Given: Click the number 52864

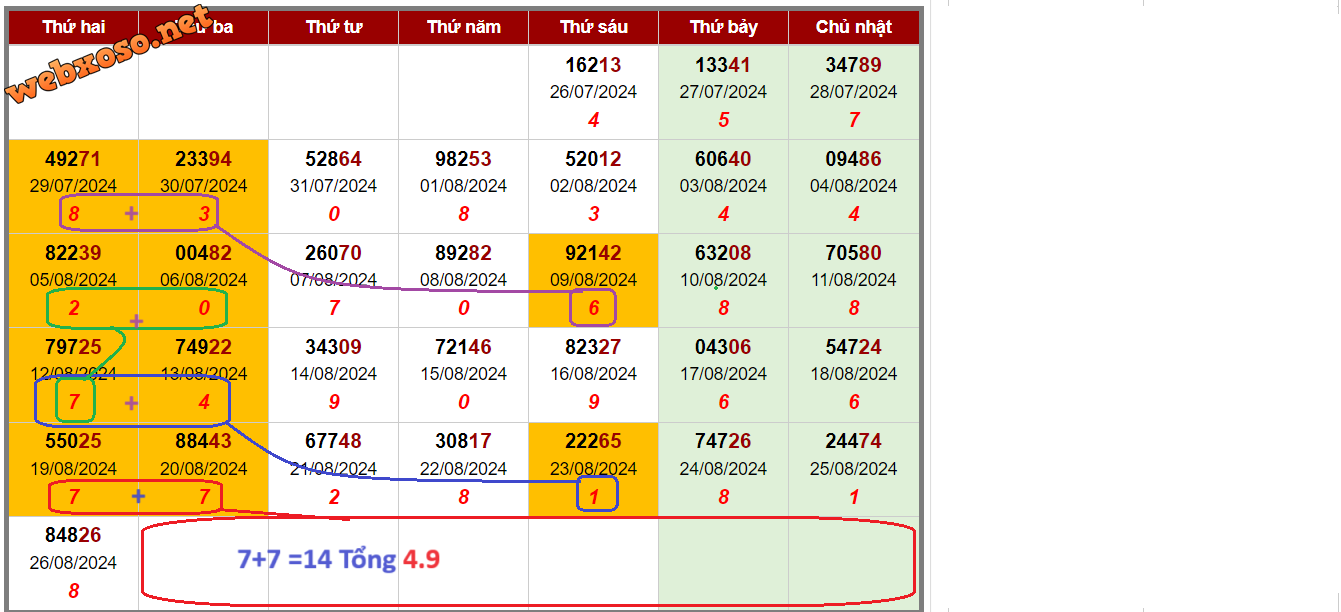Looking at the screenshot, I should pos(333,159).
